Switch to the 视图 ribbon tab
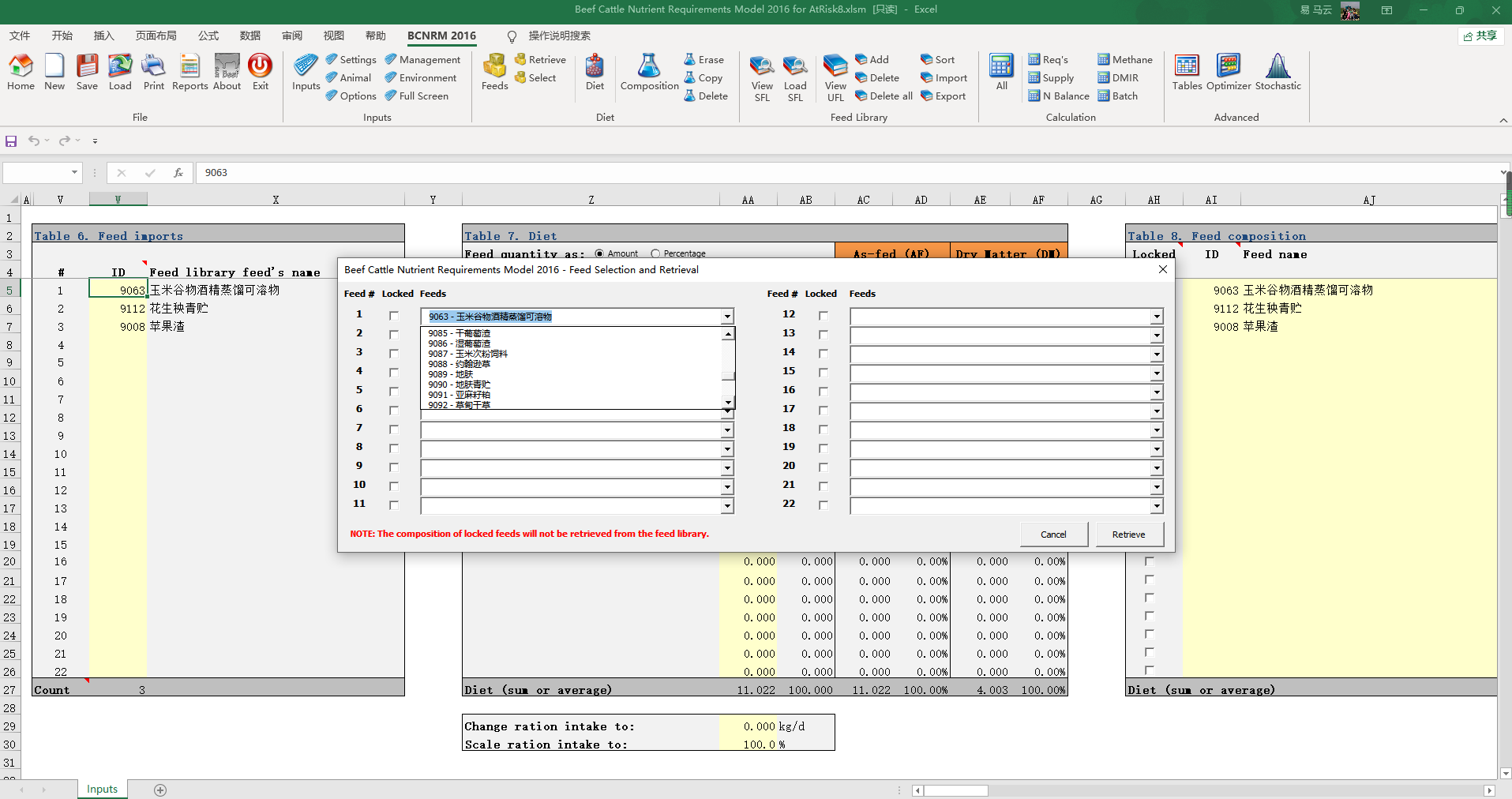The height and width of the screenshot is (799, 1512). [334, 36]
